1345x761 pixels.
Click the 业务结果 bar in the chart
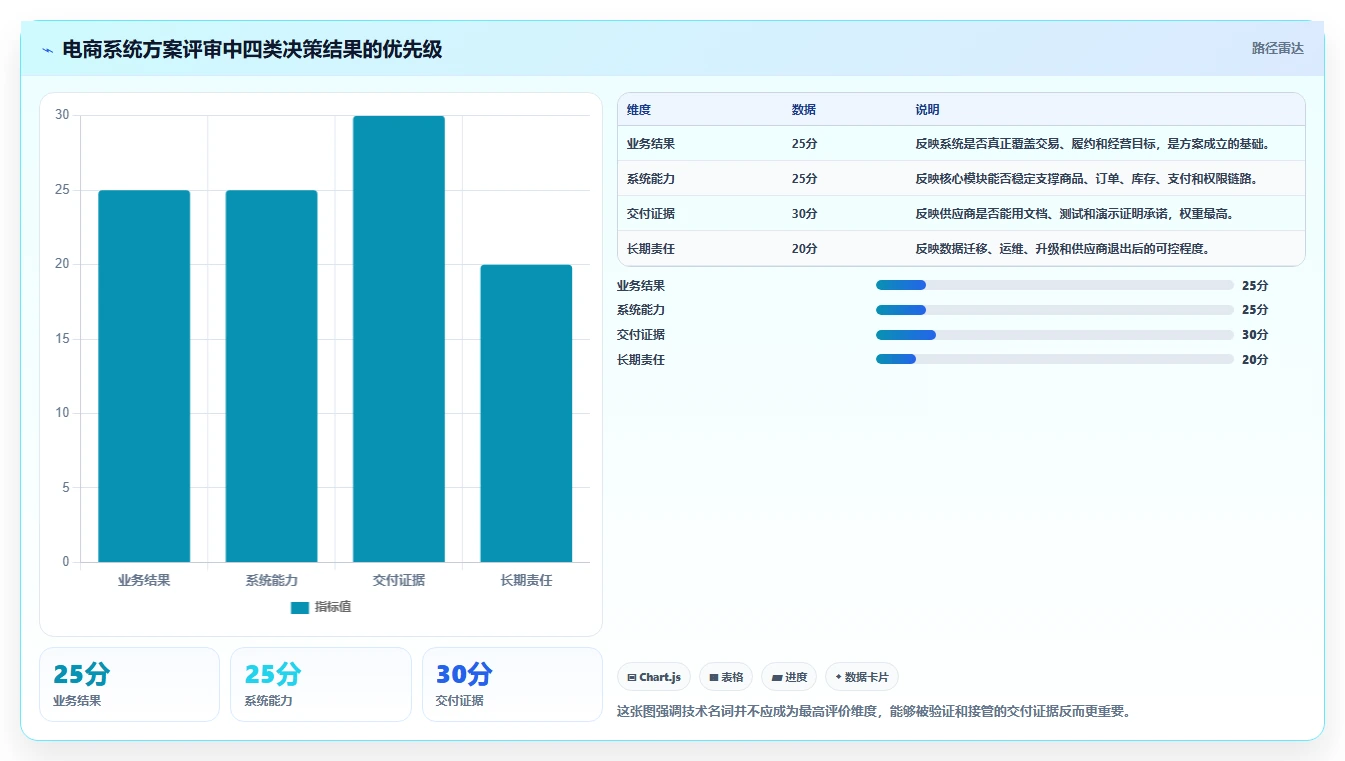tap(144, 376)
